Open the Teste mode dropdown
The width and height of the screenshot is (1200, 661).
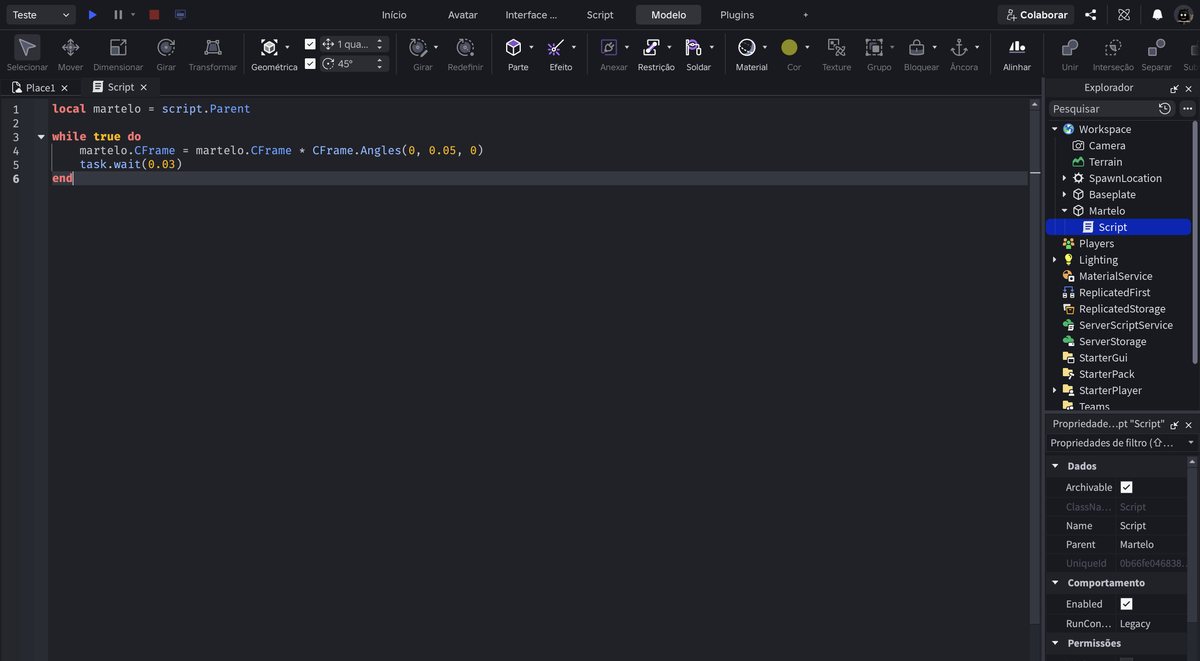pos(40,15)
